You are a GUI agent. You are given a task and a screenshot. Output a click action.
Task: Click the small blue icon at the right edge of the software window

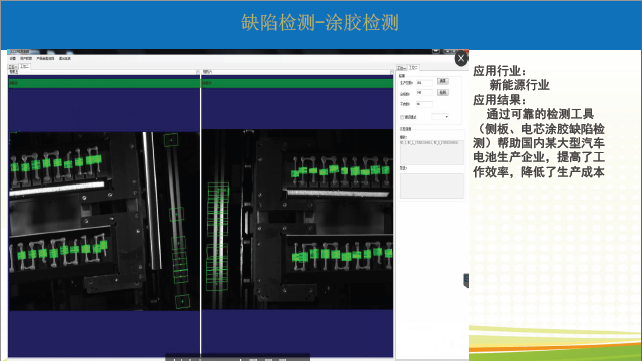[466, 281]
